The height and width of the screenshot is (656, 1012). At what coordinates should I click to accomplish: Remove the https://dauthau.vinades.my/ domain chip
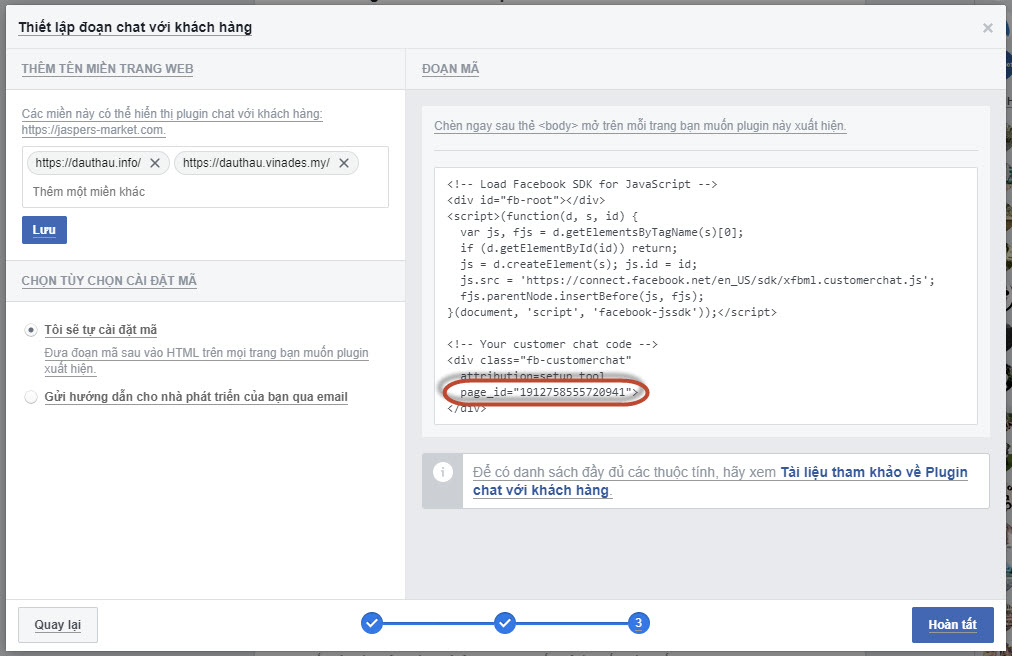click(x=344, y=163)
